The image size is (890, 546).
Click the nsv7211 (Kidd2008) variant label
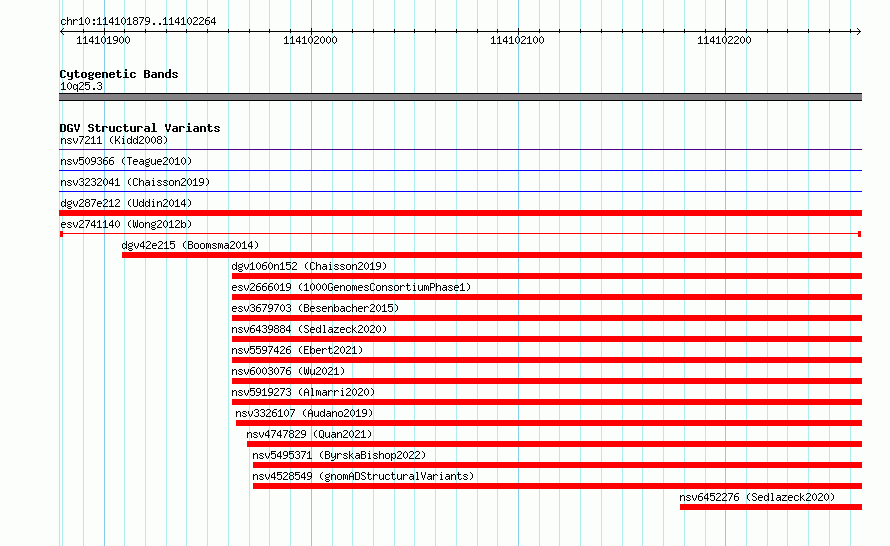pyautogui.click(x=114, y=140)
